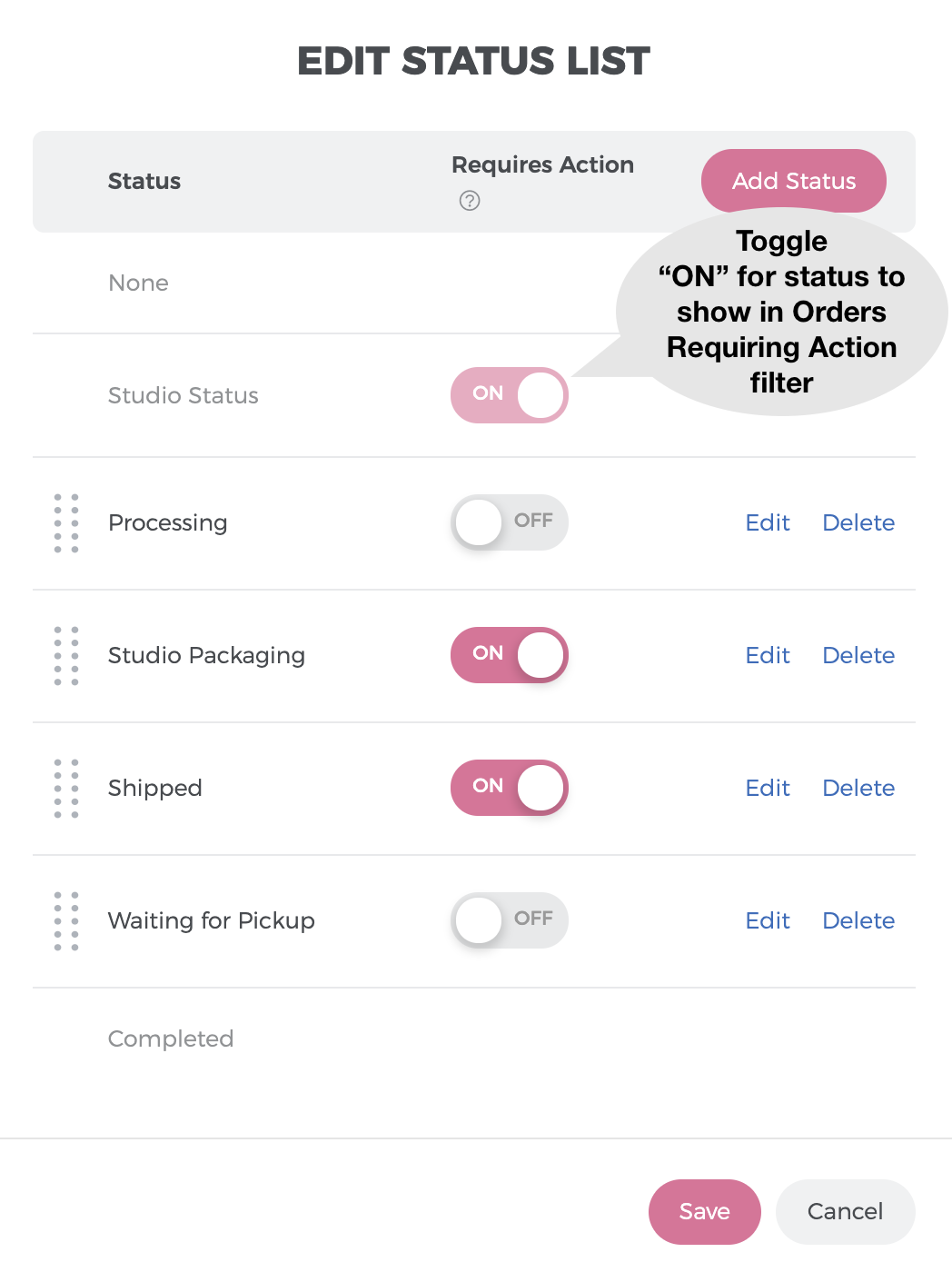Edit the Studio Packaging status
Viewport: 952px width, 1272px height.
pyautogui.click(x=768, y=655)
